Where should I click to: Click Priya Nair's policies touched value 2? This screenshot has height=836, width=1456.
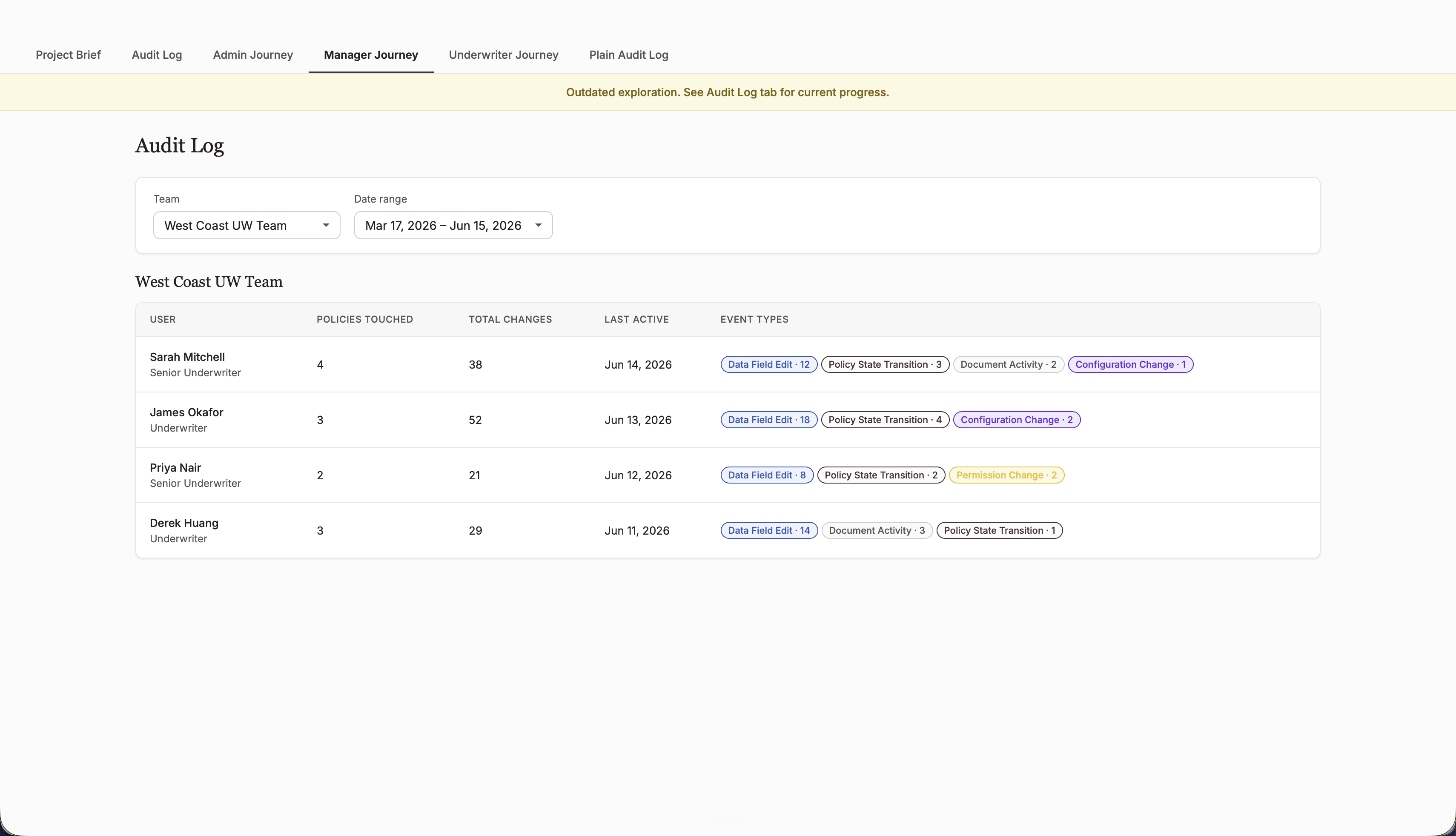click(x=321, y=475)
